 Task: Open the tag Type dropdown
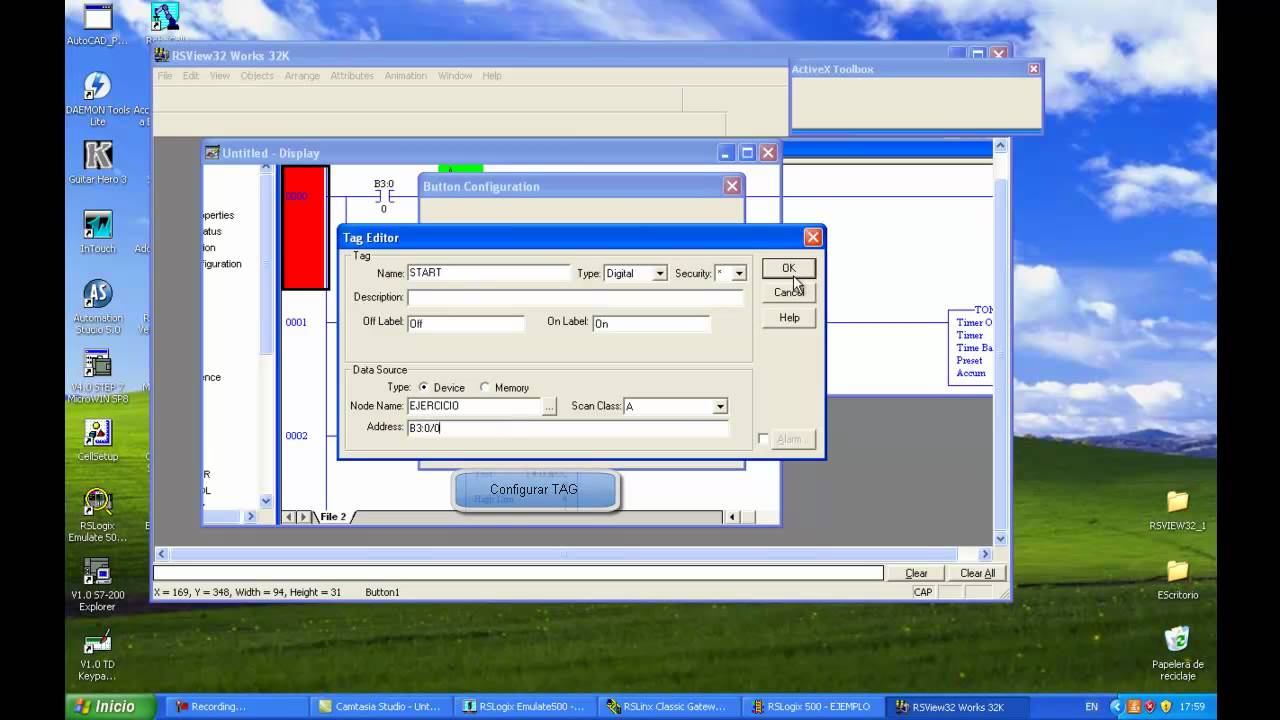coord(660,273)
